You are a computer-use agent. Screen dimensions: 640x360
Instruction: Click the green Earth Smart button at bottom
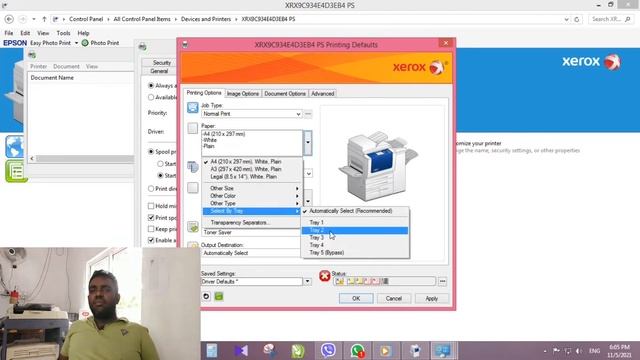[x=219, y=296]
